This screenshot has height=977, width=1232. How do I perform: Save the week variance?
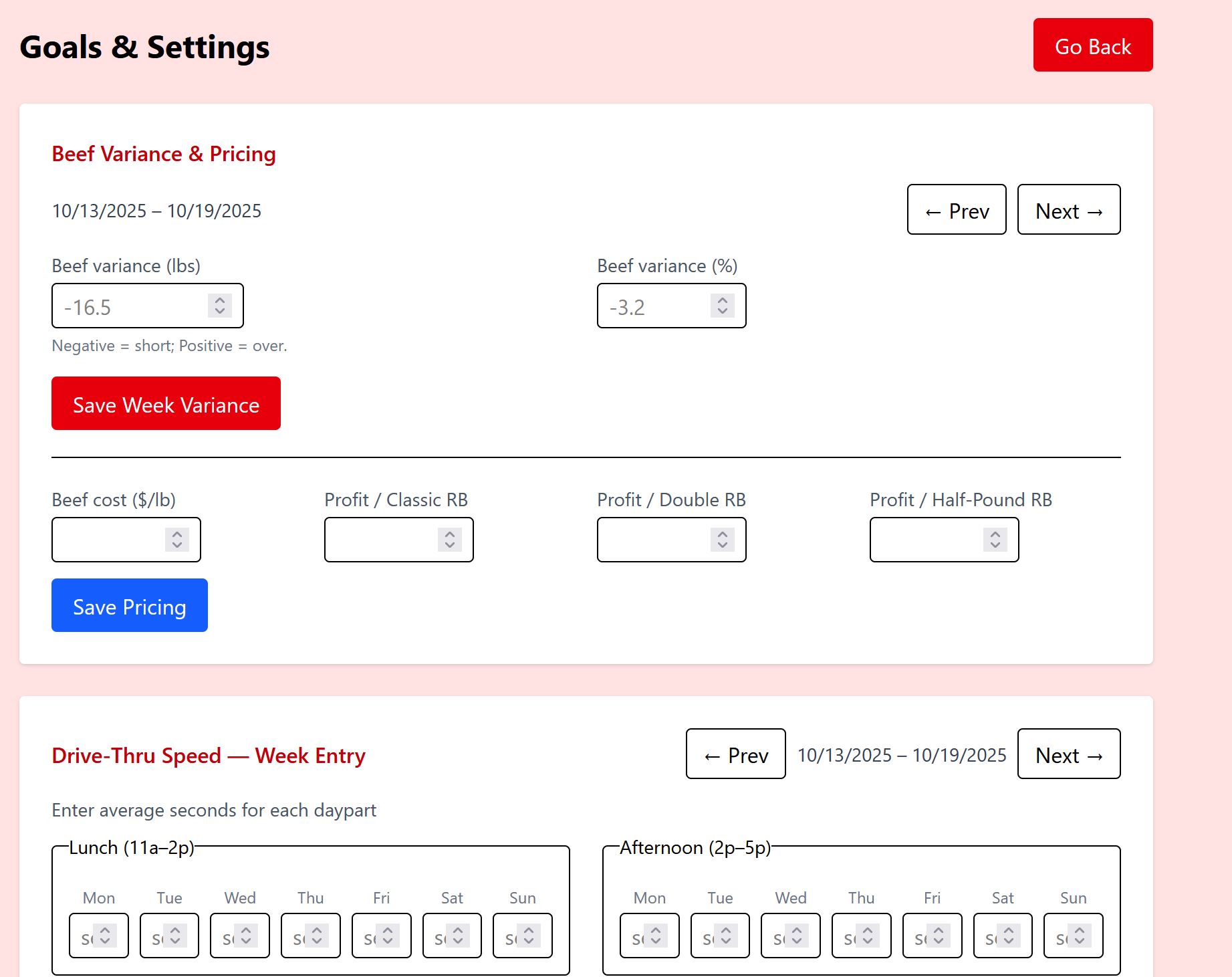[166, 403]
